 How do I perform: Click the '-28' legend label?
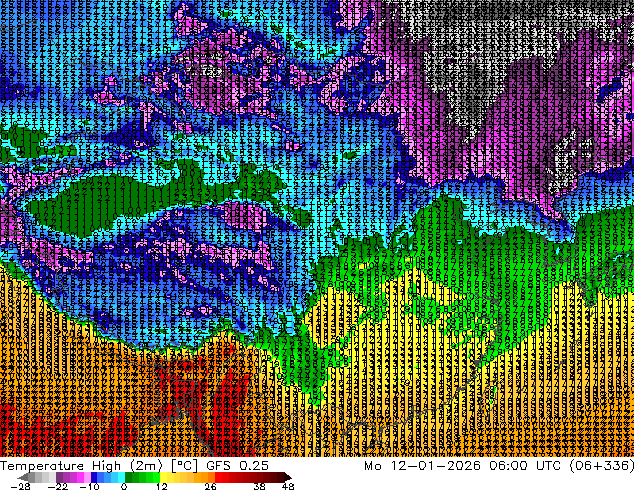pyautogui.click(x=20, y=486)
